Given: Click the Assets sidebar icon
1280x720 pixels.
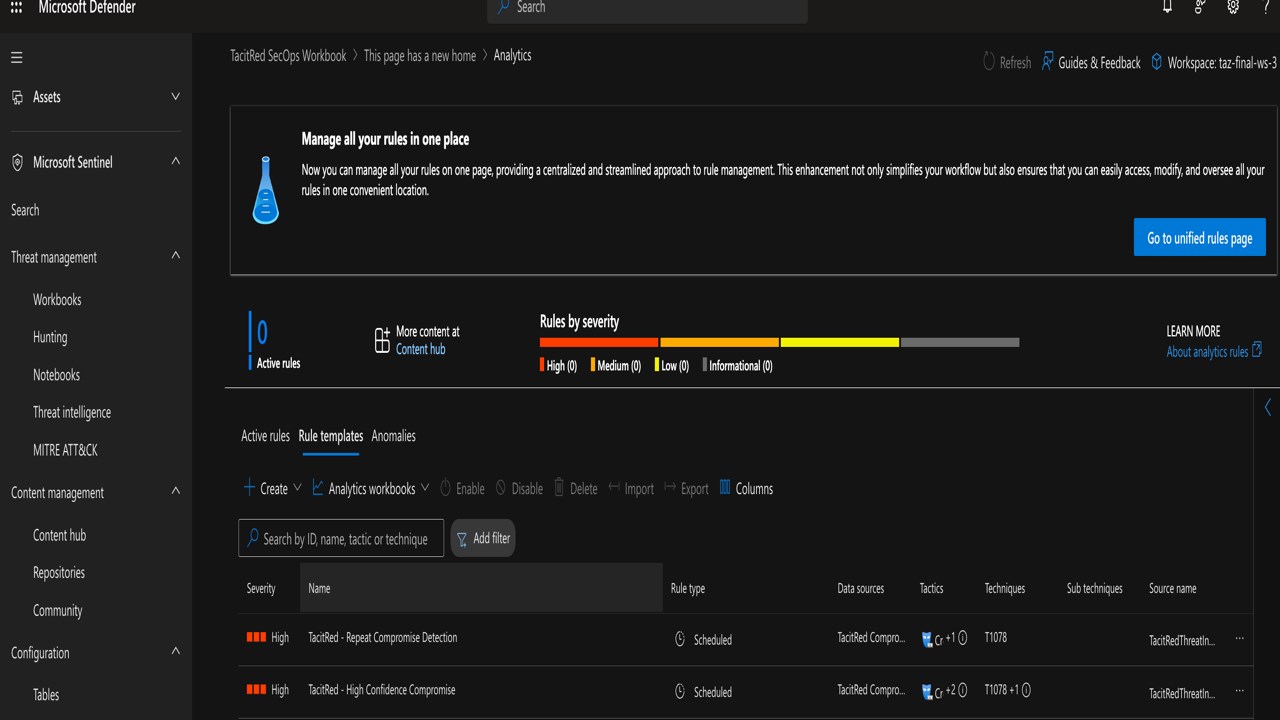Looking at the screenshot, I should (x=17, y=97).
